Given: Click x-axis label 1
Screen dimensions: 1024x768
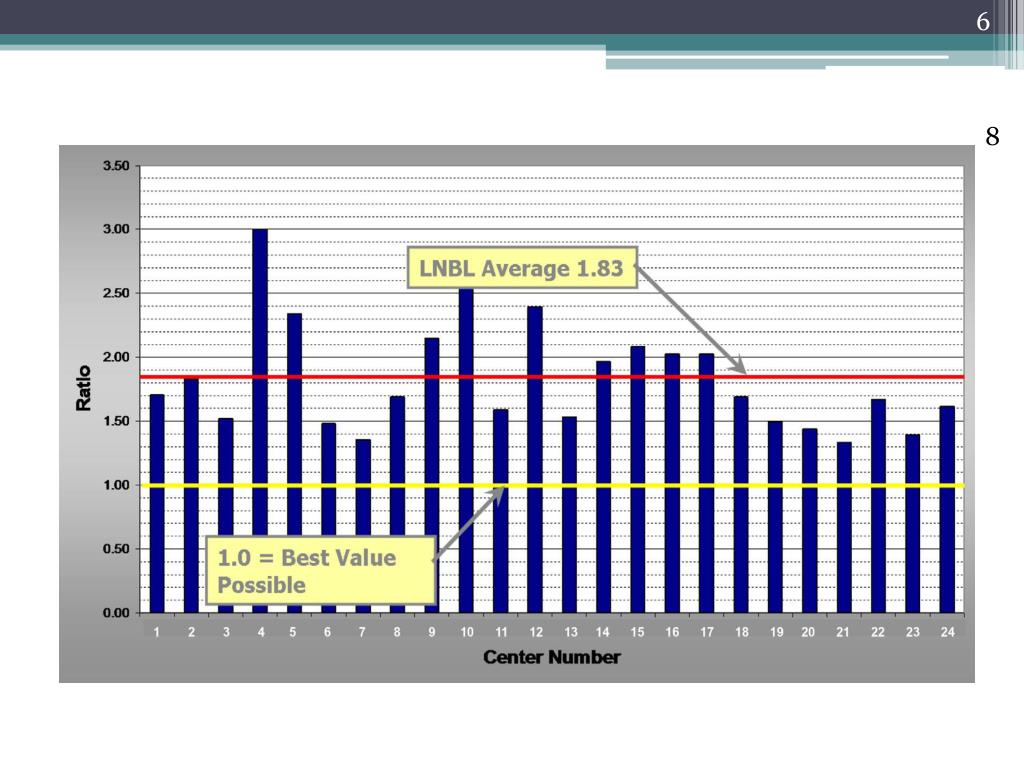Looking at the screenshot, I should (157, 632).
